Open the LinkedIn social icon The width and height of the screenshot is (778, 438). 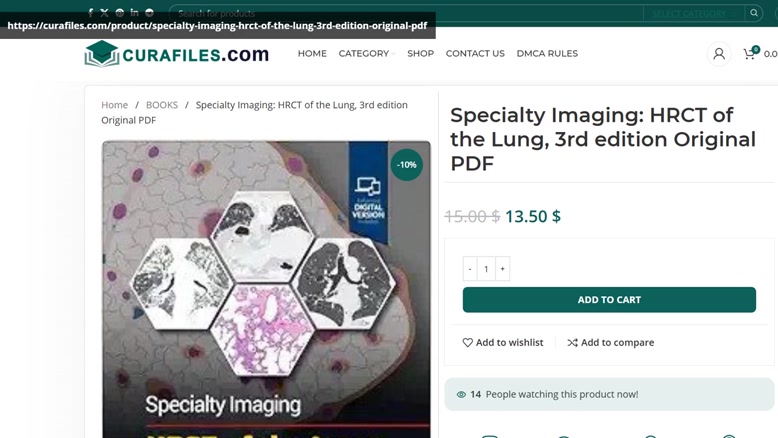[134, 13]
